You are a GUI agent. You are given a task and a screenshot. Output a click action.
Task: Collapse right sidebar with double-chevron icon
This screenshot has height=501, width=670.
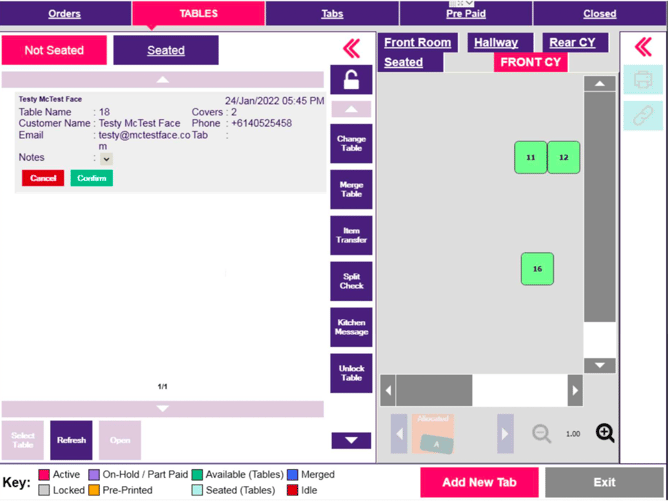643,46
